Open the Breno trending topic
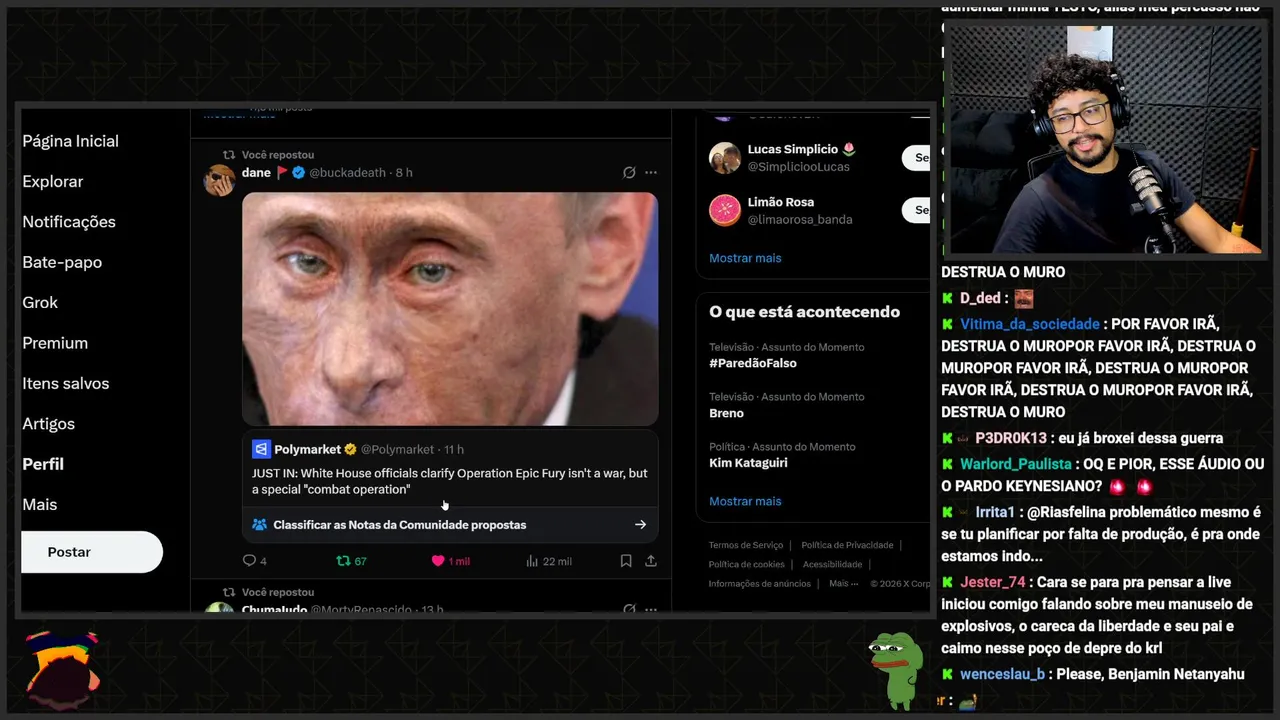Viewport: 1280px width, 720px height. point(727,413)
